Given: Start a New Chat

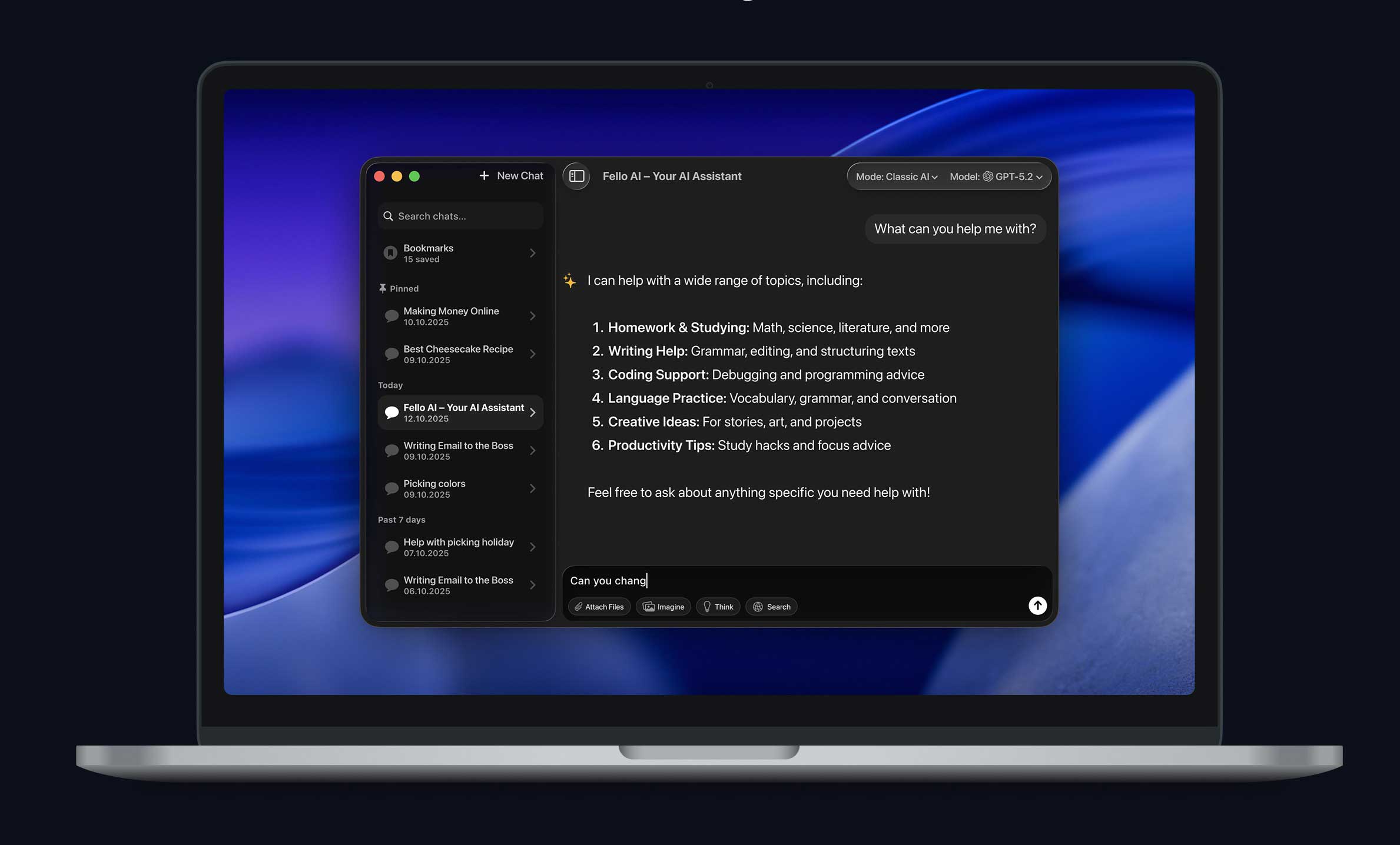Looking at the screenshot, I should coord(512,175).
